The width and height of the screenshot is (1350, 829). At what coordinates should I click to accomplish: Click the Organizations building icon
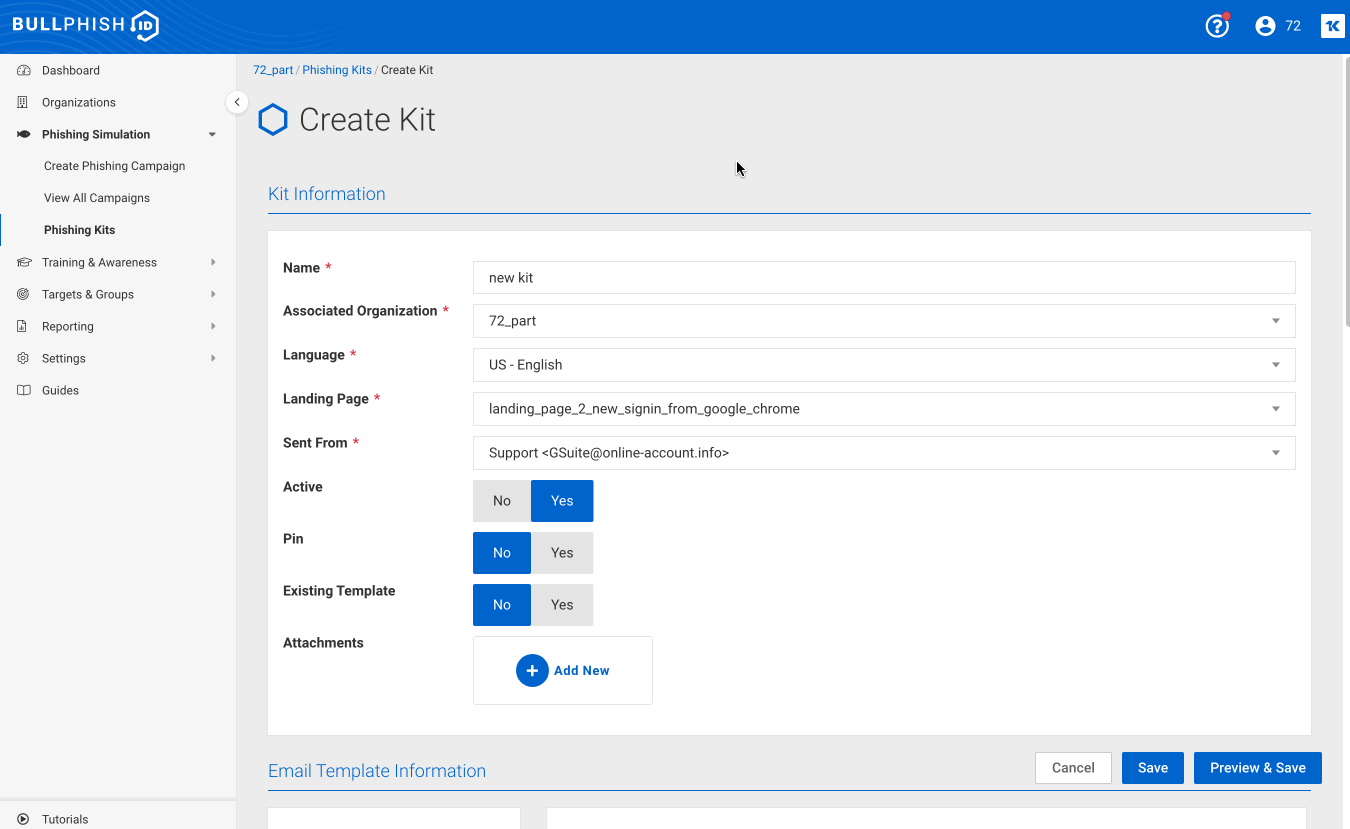[x=23, y=103]
